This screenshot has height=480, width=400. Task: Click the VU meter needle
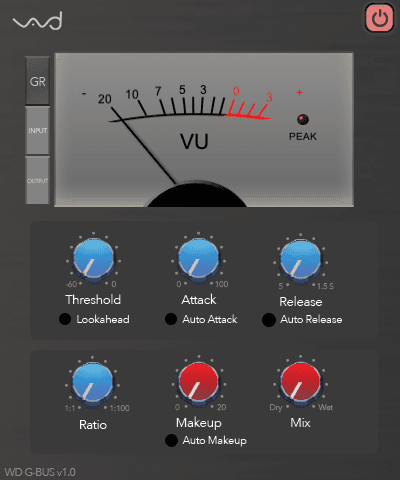(x=143, y=145)
